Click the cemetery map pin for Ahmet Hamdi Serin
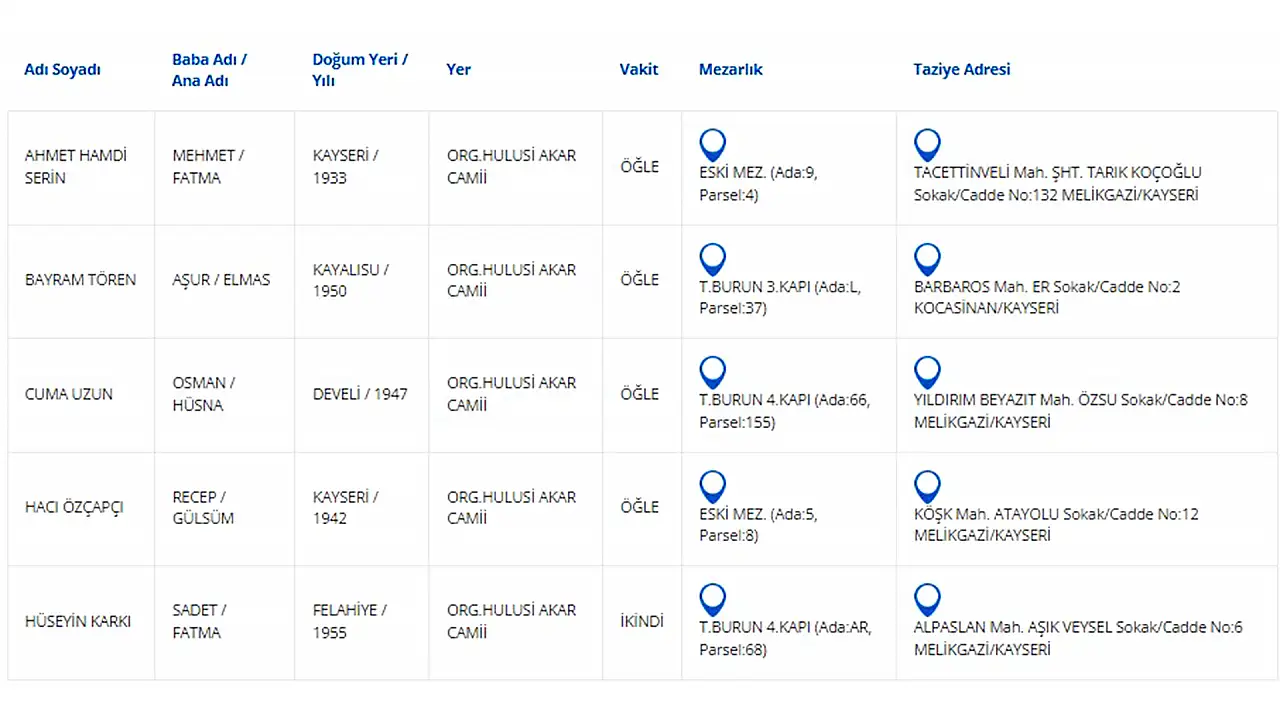 click(x=712, y=145)
